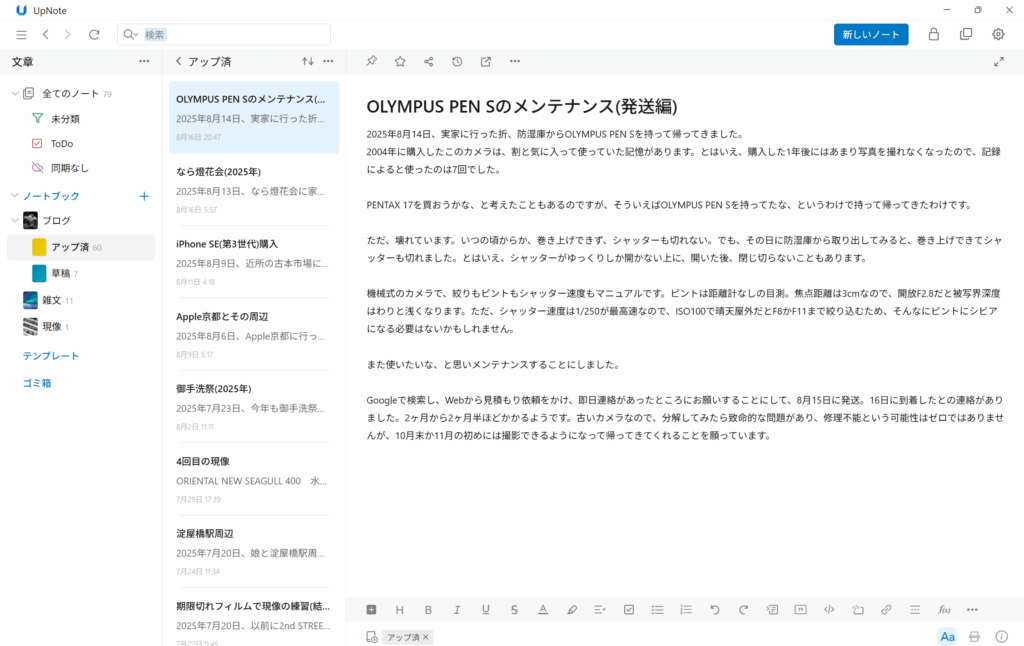
Task: Pin the current note with the pin icon
Action: tap(371, 62)
